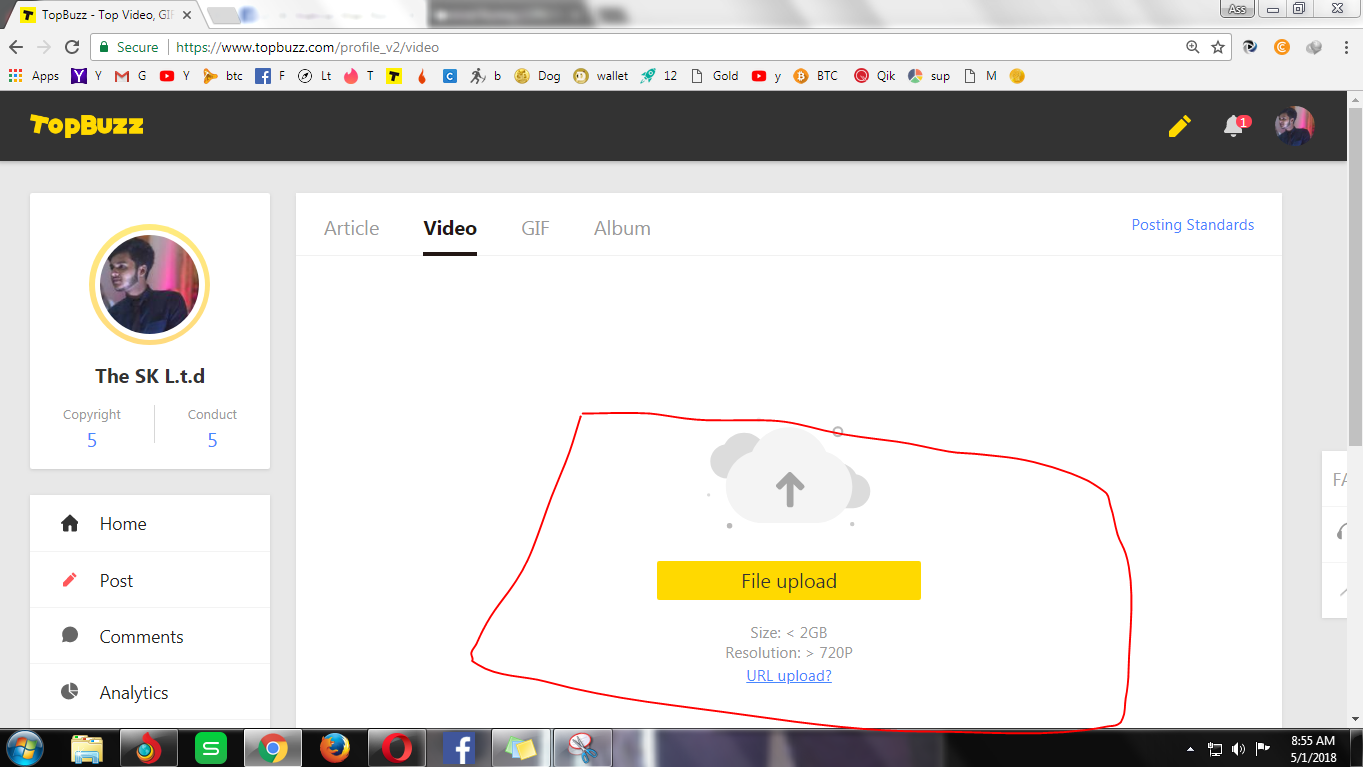Reload the page using refresh icon
The width and height of the screenshot is (1363, 767).
coord(72,47)
